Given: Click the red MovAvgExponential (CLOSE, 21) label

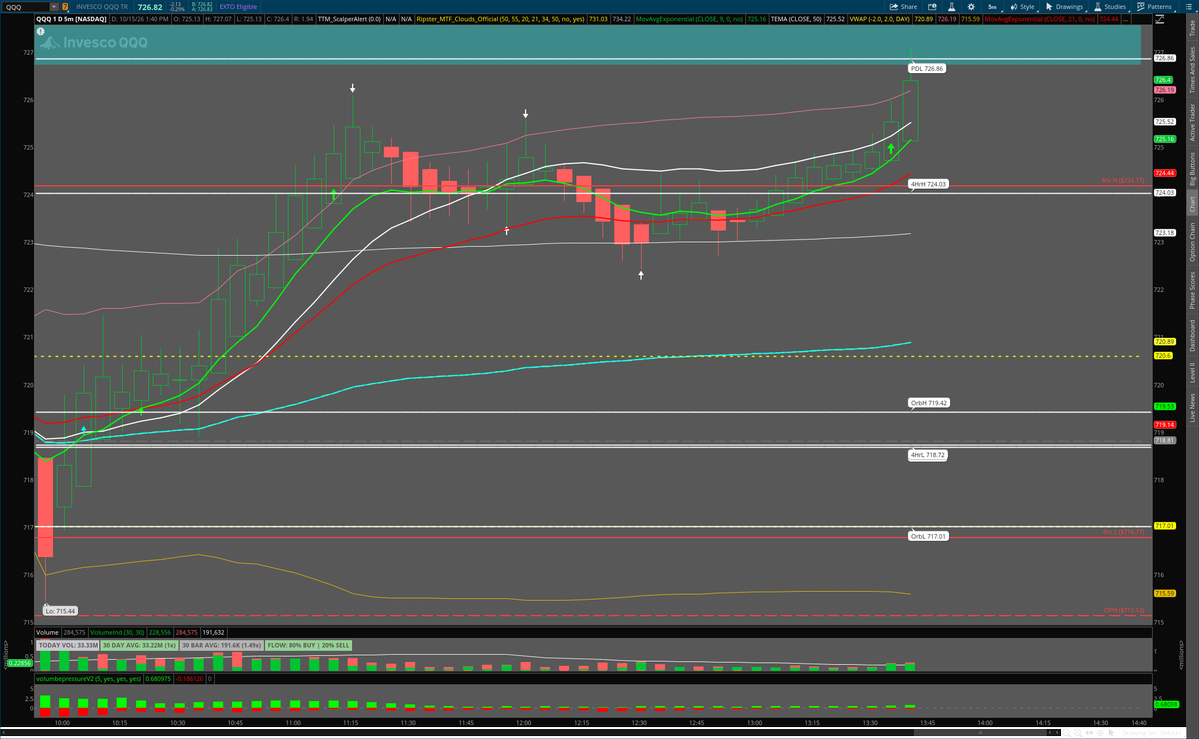Looking at the screenshot, I should pyautogui.click(x=1039, y=19).
